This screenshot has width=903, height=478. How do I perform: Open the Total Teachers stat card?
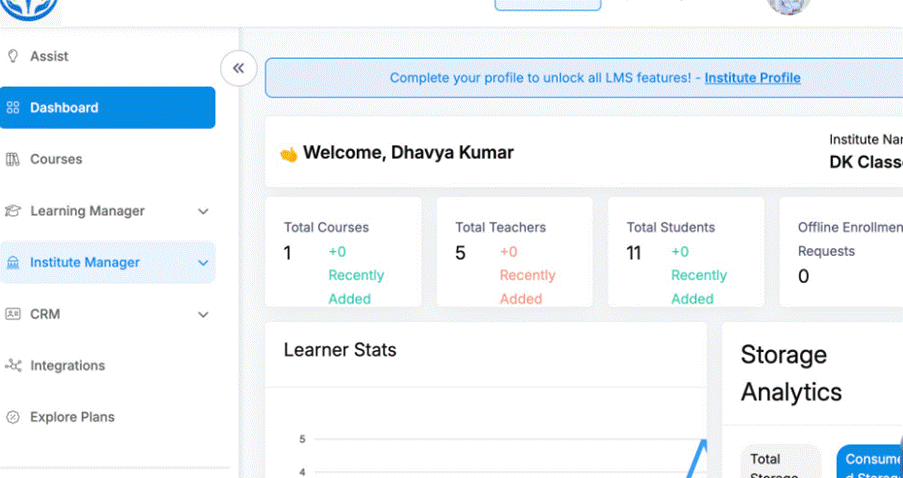pos(514,252)
